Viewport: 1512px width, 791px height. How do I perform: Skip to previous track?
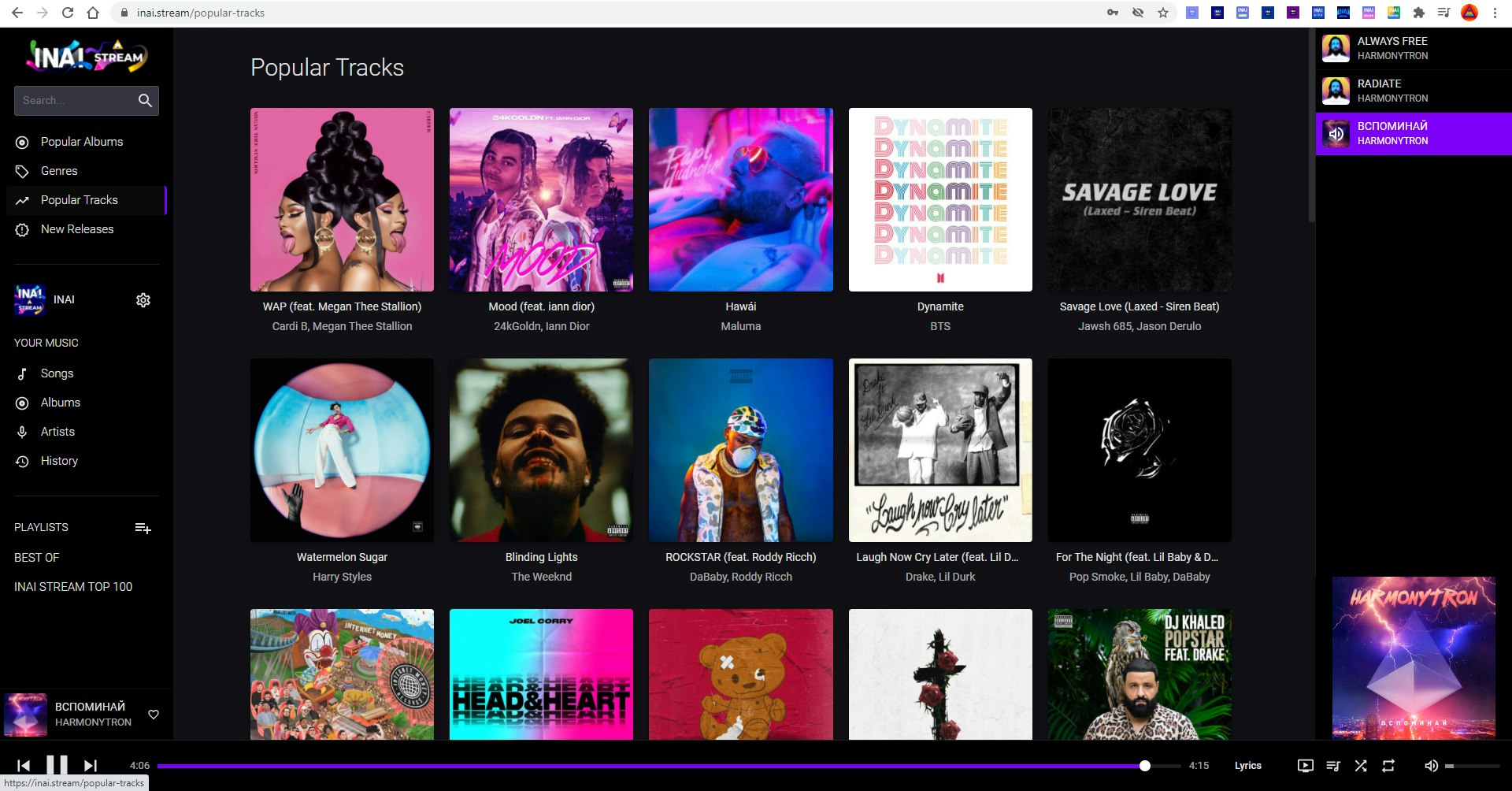point(24,765)
